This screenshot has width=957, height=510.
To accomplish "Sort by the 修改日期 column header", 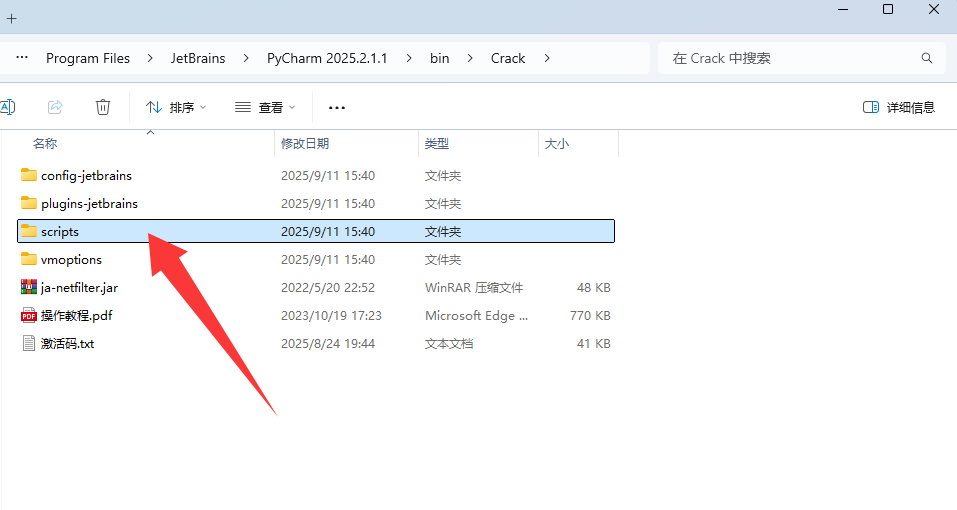I will click(305, 143).
